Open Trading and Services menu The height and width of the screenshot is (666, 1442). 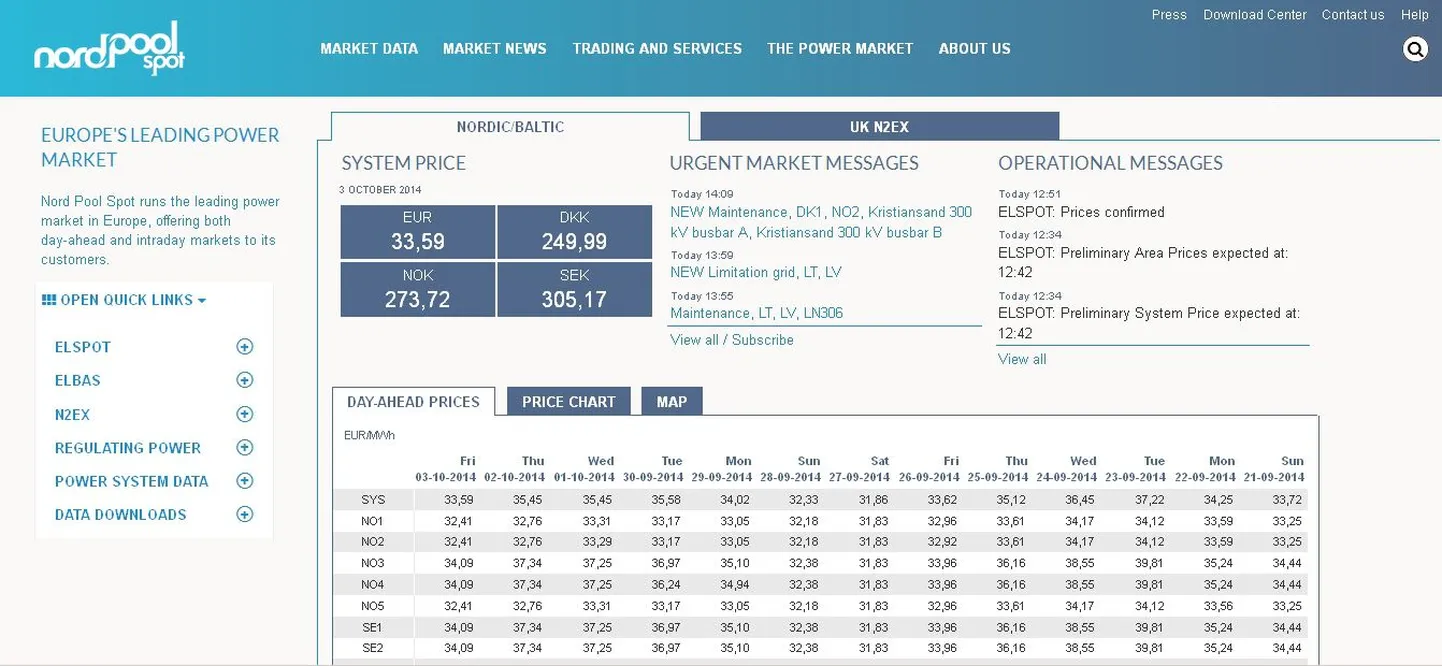click(x=657, y=48)
